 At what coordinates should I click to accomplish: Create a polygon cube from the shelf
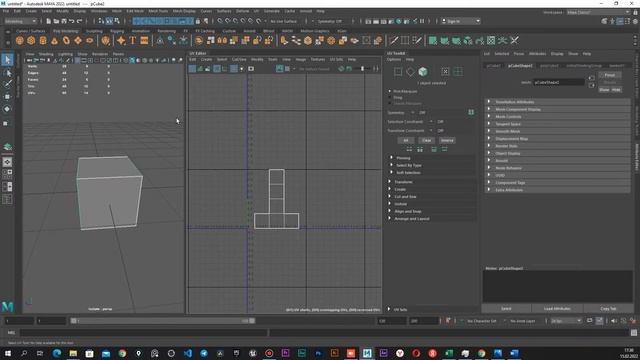click(31, 40)
